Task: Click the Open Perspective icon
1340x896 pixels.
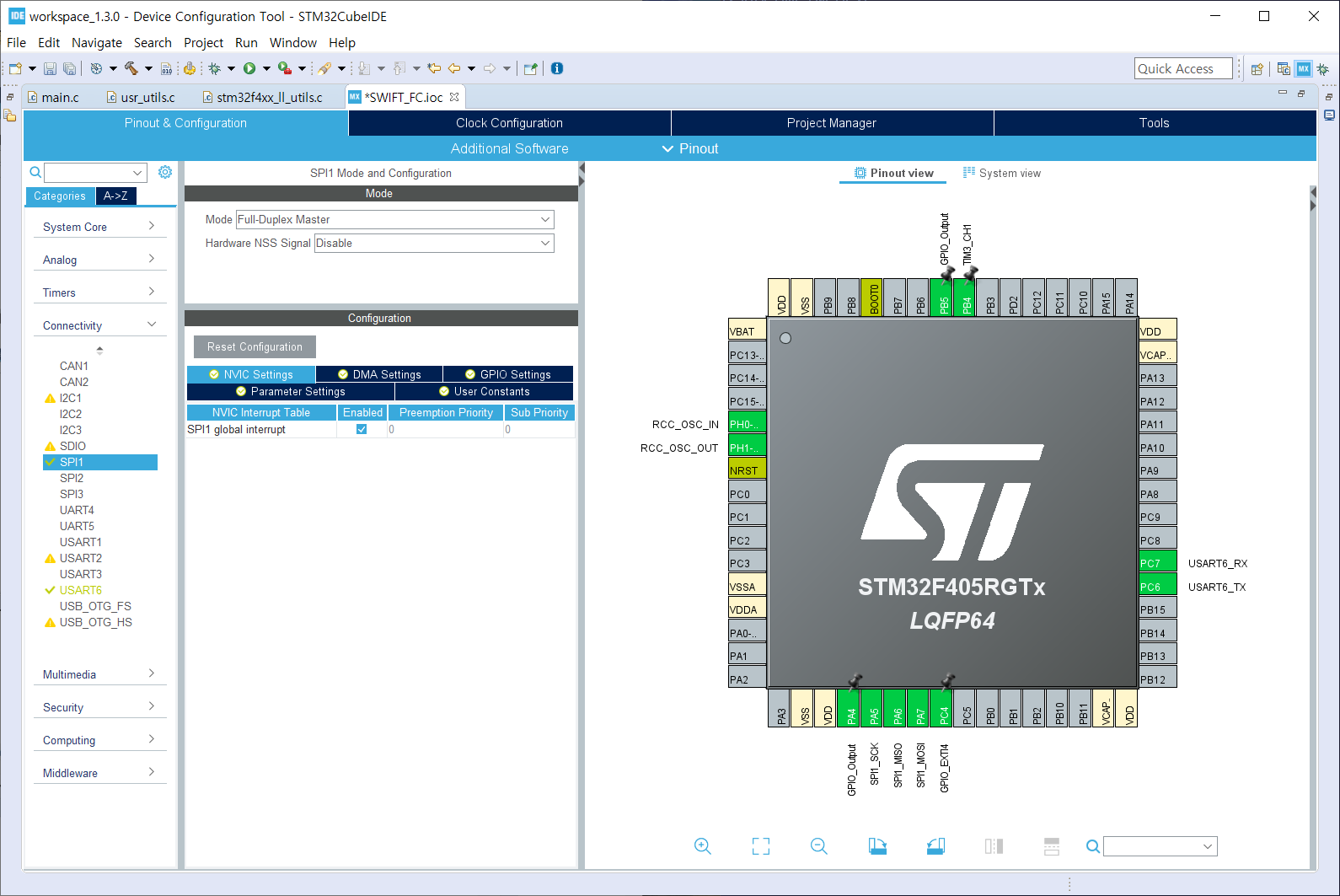Action: click(1257, 69)
